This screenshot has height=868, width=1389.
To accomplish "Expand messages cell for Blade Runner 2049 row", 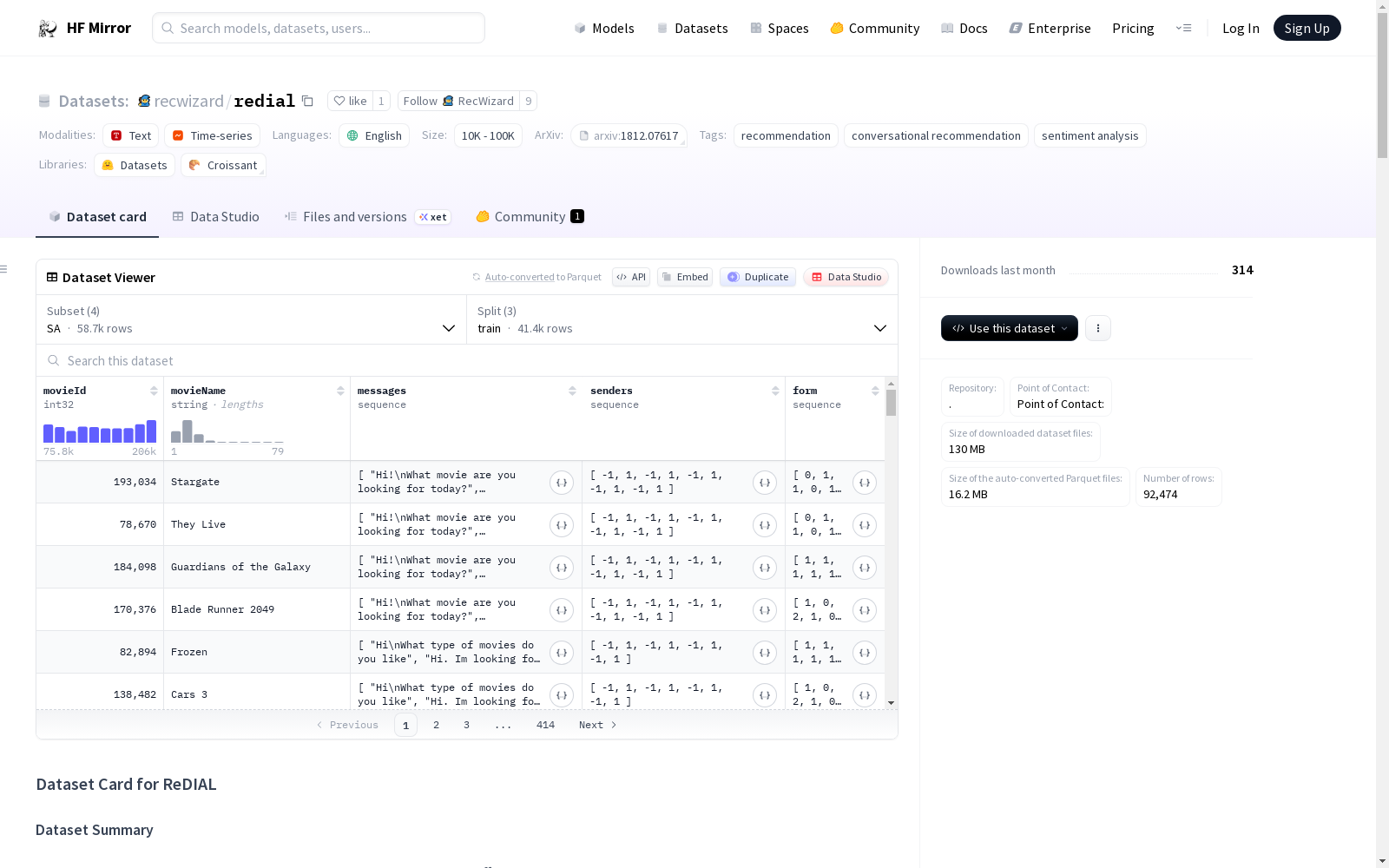I will point(562,610).
